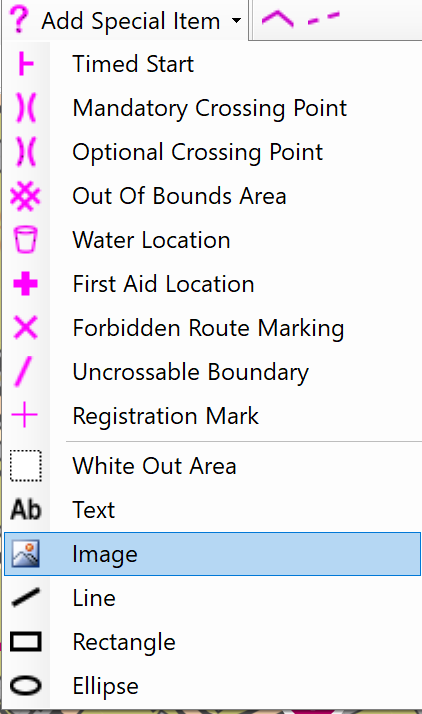Click the Out Of Bounds Area hatch icon
The image size is (422, 714).
click(25, 196)
